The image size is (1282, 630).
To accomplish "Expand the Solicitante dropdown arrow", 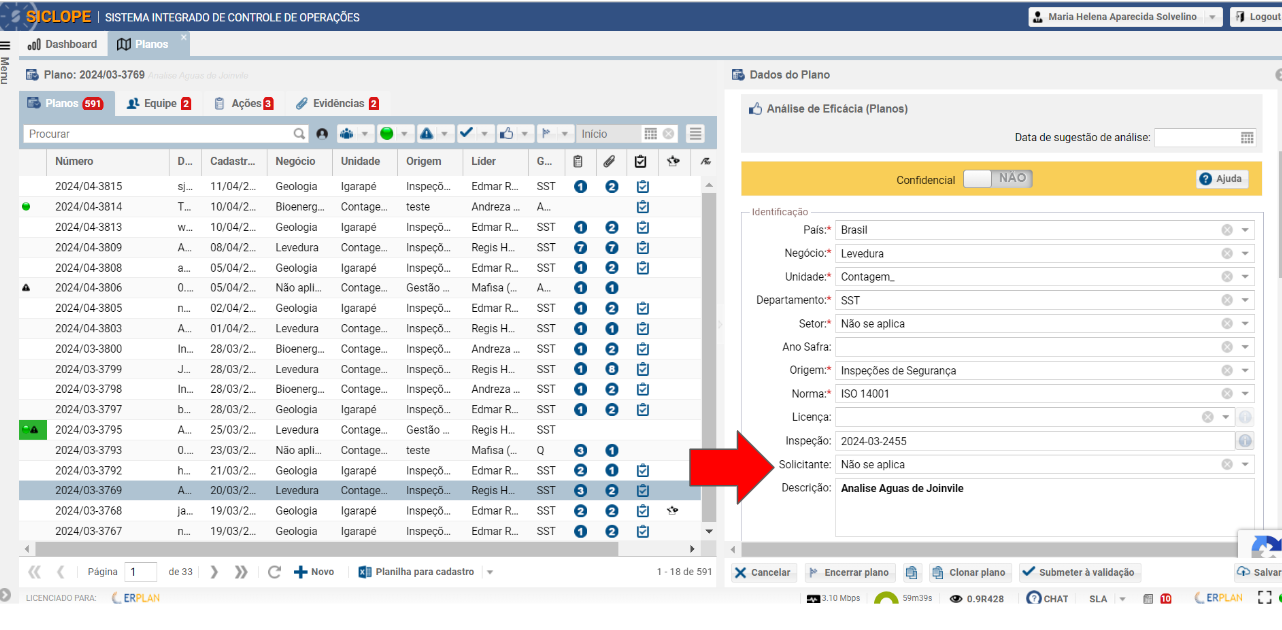I will 1245,464.
